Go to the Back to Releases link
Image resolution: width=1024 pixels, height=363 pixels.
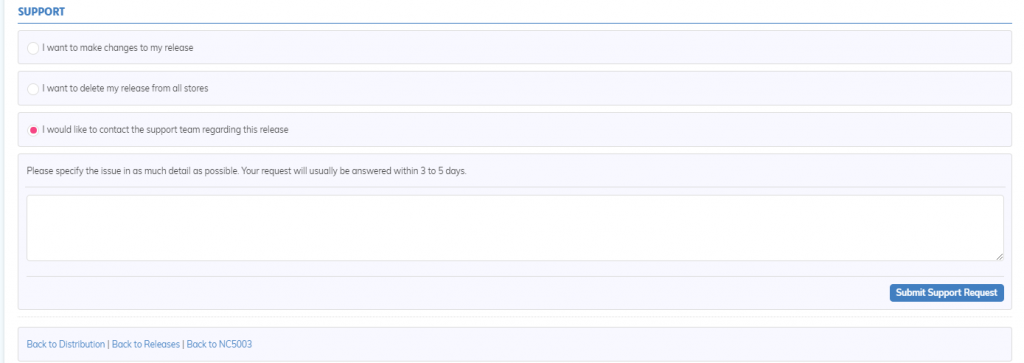146,344
